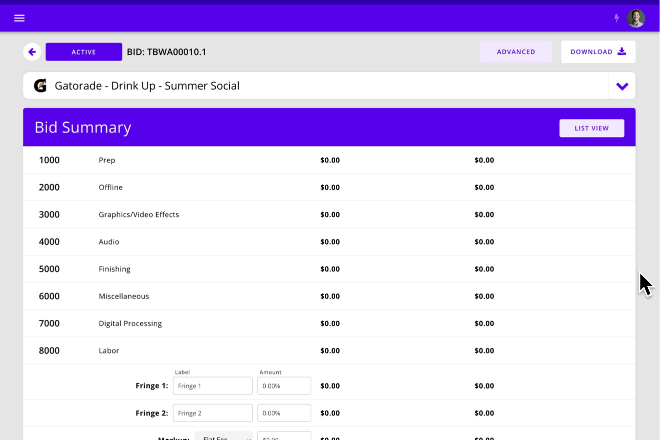Image resolution: width=660 pixels, height=440 pixels.
Task: Open the hamburger navigation menu
Action: coord(19,18)
